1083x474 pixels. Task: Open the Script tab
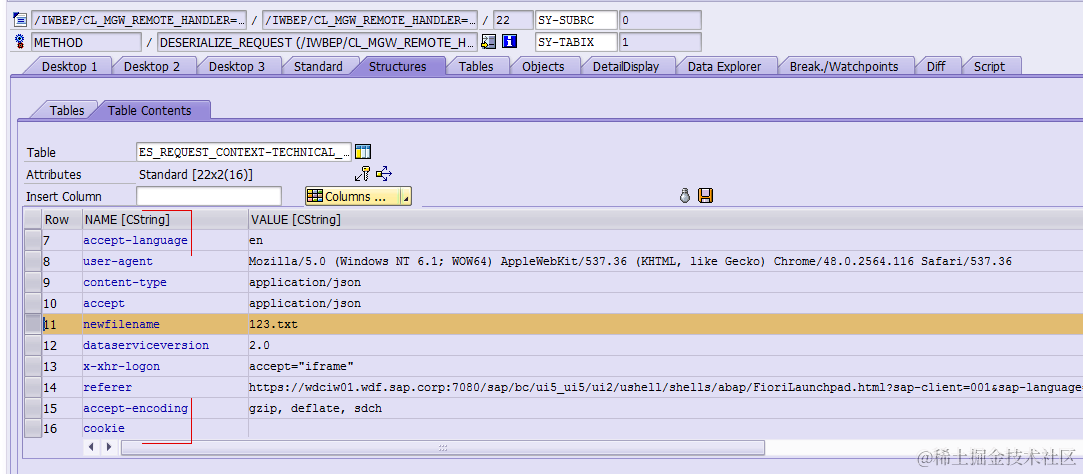(989, 66)
